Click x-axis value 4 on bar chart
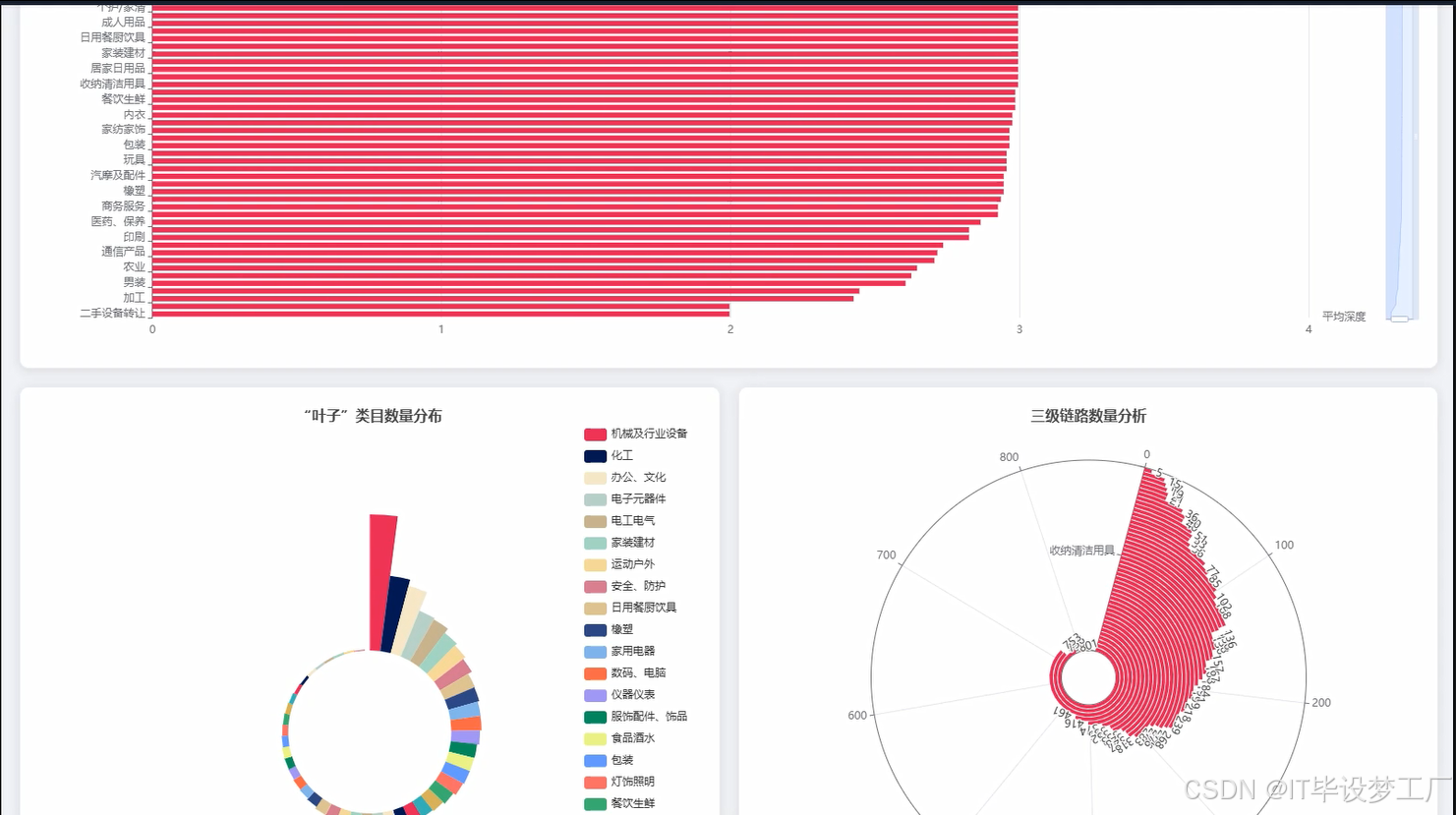This screenshot has height=815, width=1456. point(1309,329)
